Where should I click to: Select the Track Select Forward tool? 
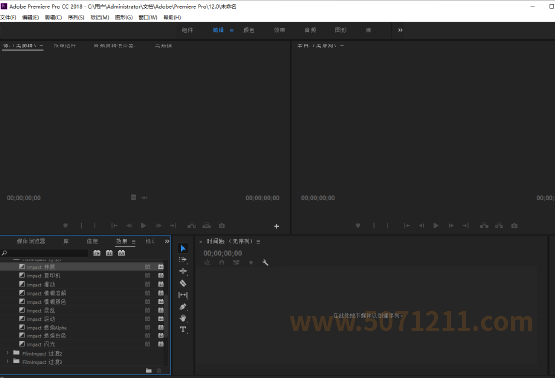click(x=183, y=260)
